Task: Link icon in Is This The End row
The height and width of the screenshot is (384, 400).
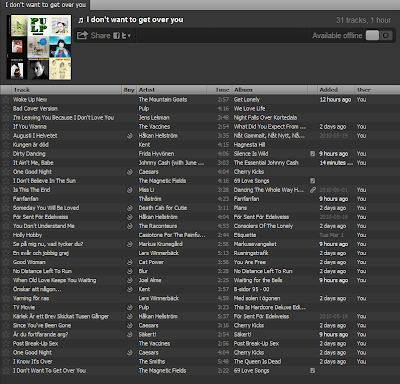Action: [x=313, y=190]
